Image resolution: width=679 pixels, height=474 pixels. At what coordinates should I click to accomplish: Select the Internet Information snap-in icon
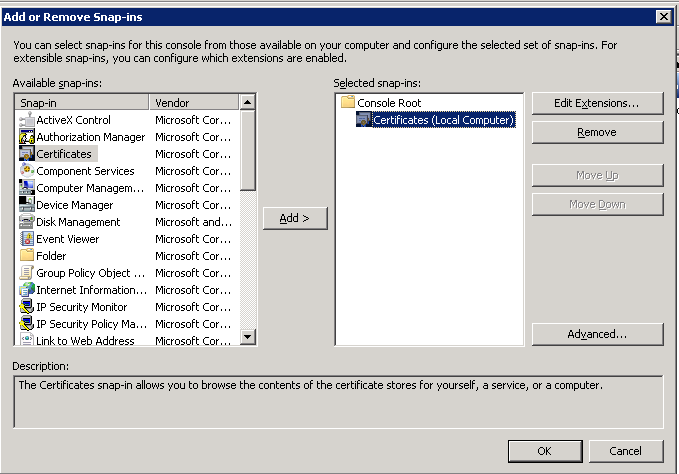coord(27,290)
